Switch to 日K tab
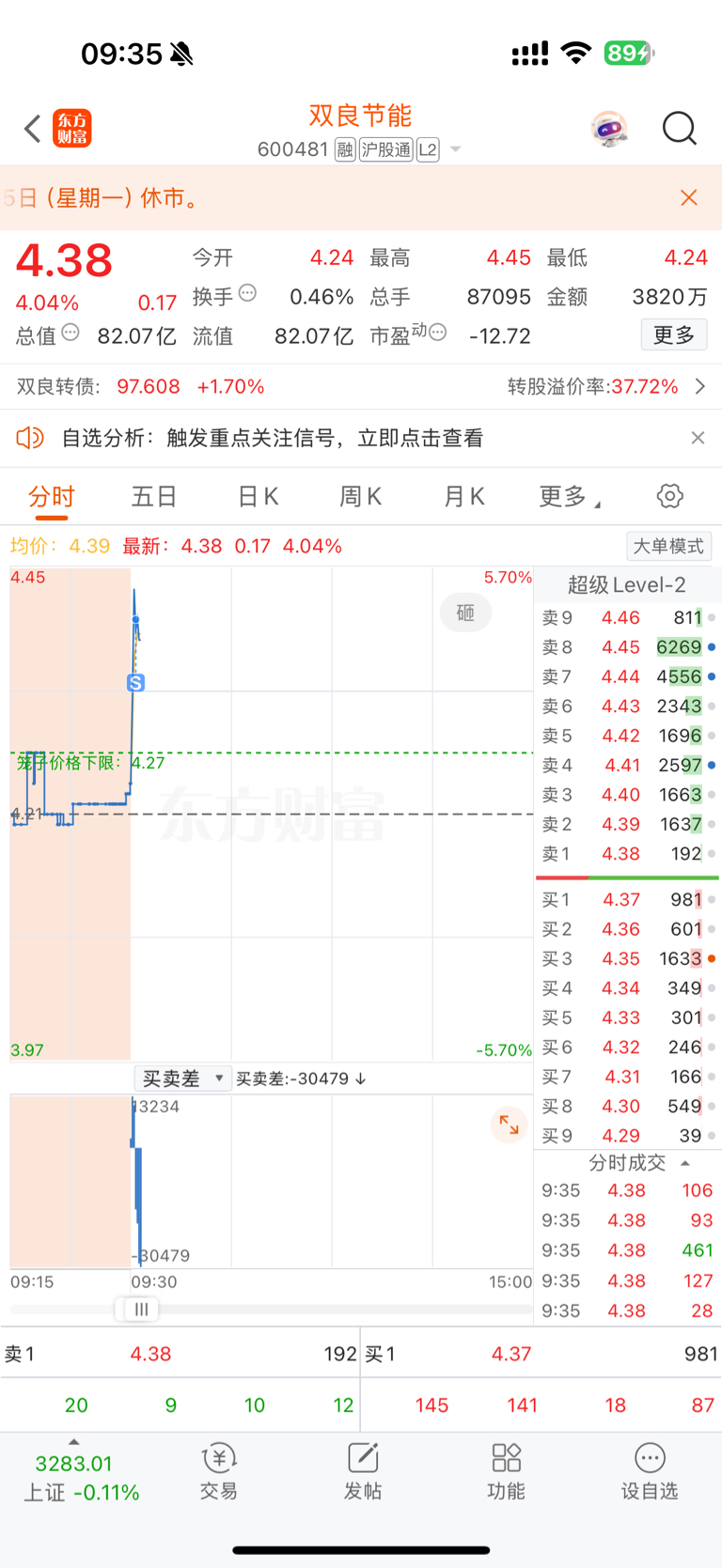This screenshot has width=722, height=1568. [258, 496]
